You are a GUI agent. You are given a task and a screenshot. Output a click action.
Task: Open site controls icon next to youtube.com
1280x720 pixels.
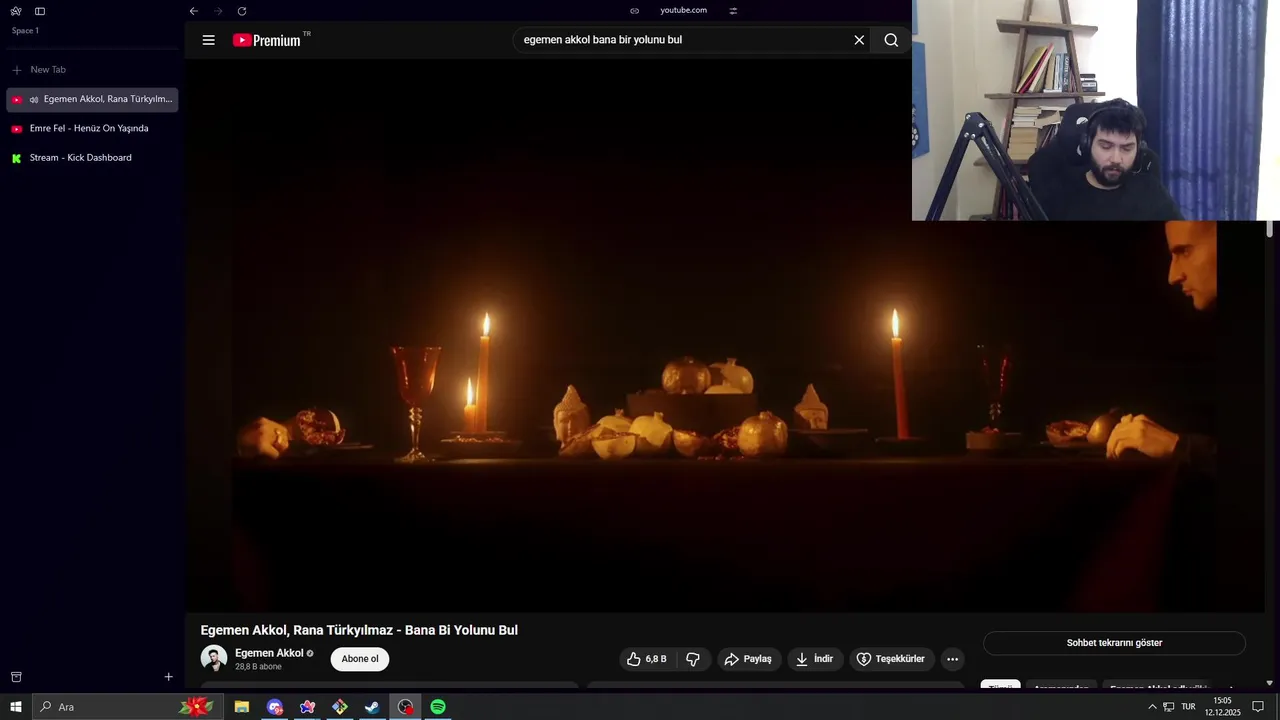733,11
